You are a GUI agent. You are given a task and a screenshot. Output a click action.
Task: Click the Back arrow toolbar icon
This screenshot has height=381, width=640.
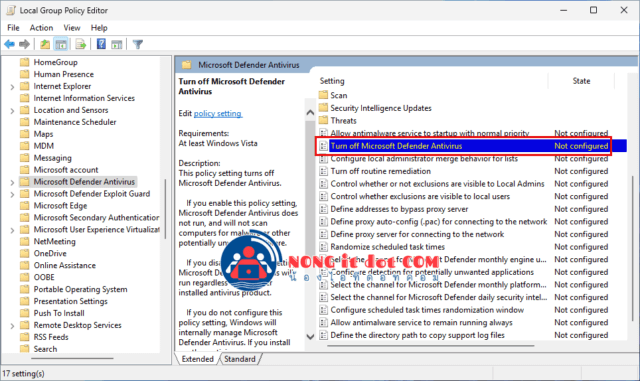pyautogui.click(x=9, y=44)
